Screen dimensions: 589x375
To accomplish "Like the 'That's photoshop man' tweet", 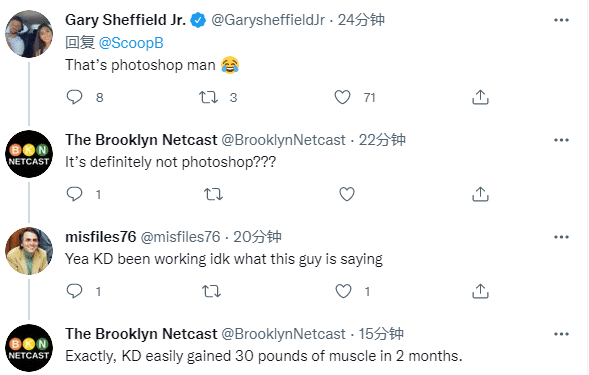I will (x=343, y=97).
